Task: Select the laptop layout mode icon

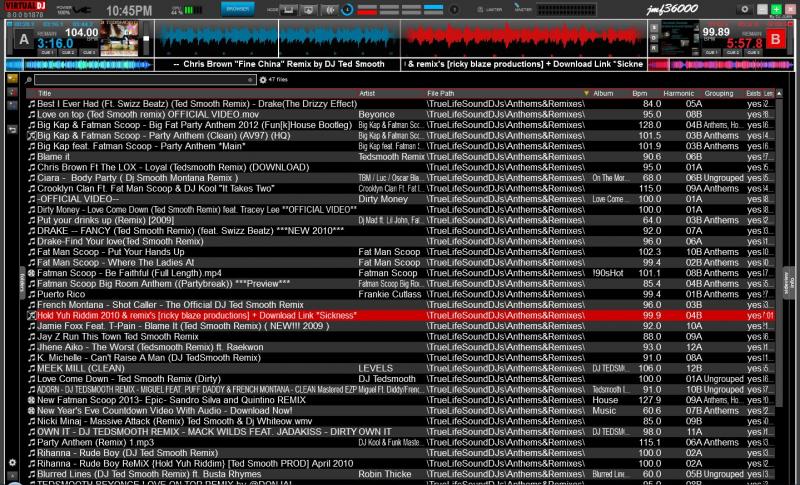Action: pos(289,10)
